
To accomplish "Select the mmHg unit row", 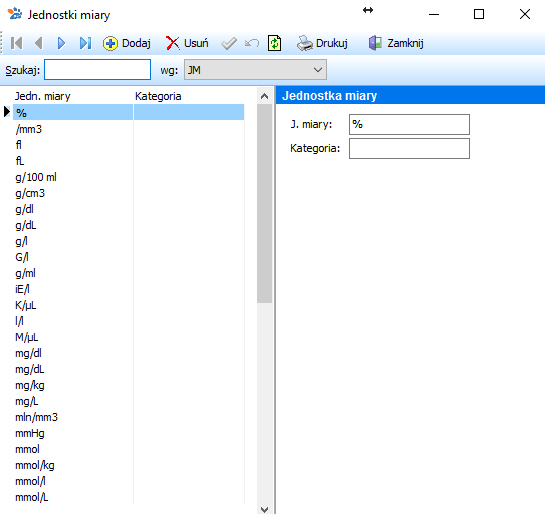I will tap(129, 433).
